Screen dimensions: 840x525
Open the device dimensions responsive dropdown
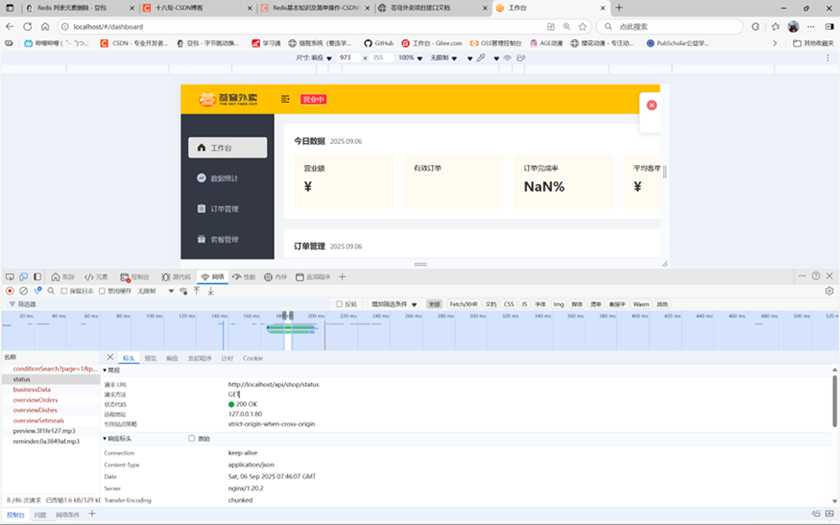point(314,58)
